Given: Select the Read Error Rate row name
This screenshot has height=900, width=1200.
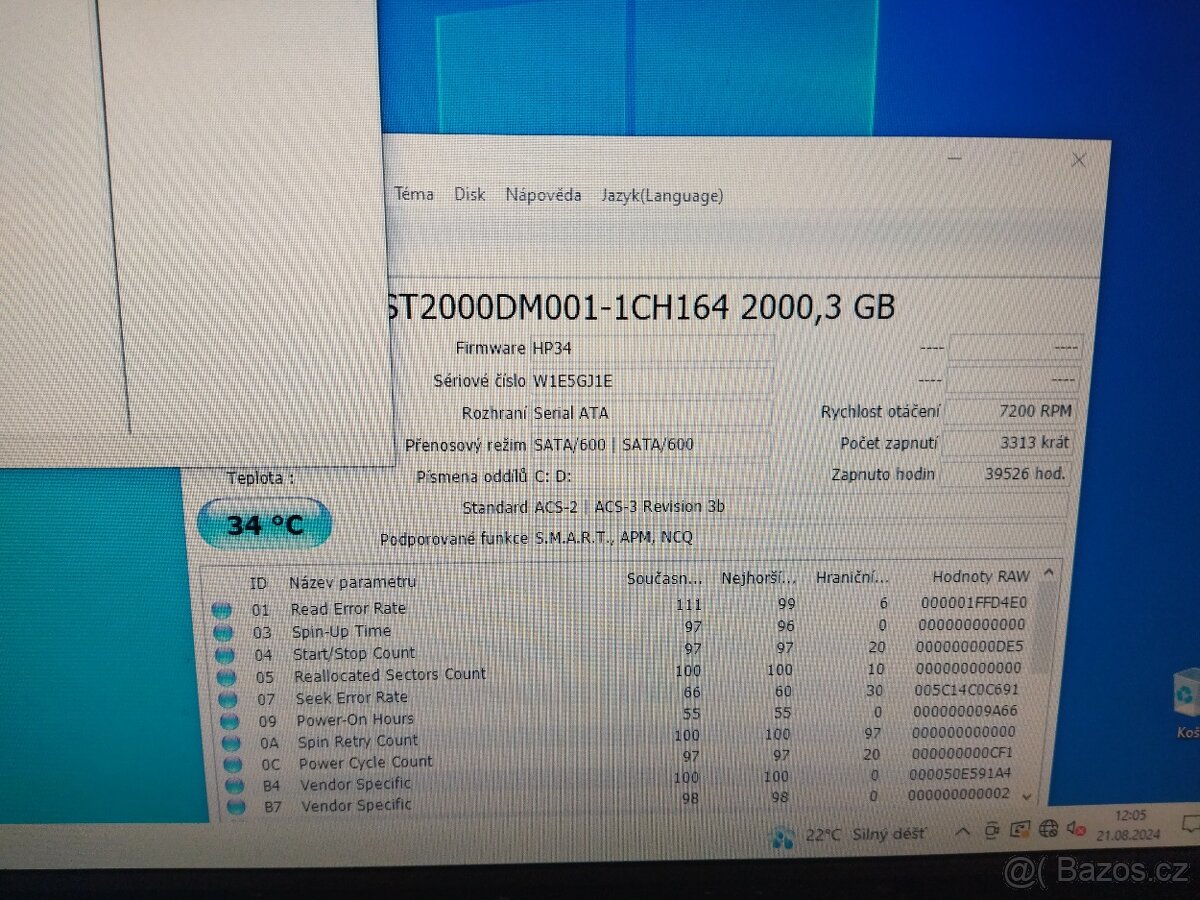Looking at the screenshot, I should [348, 608].
